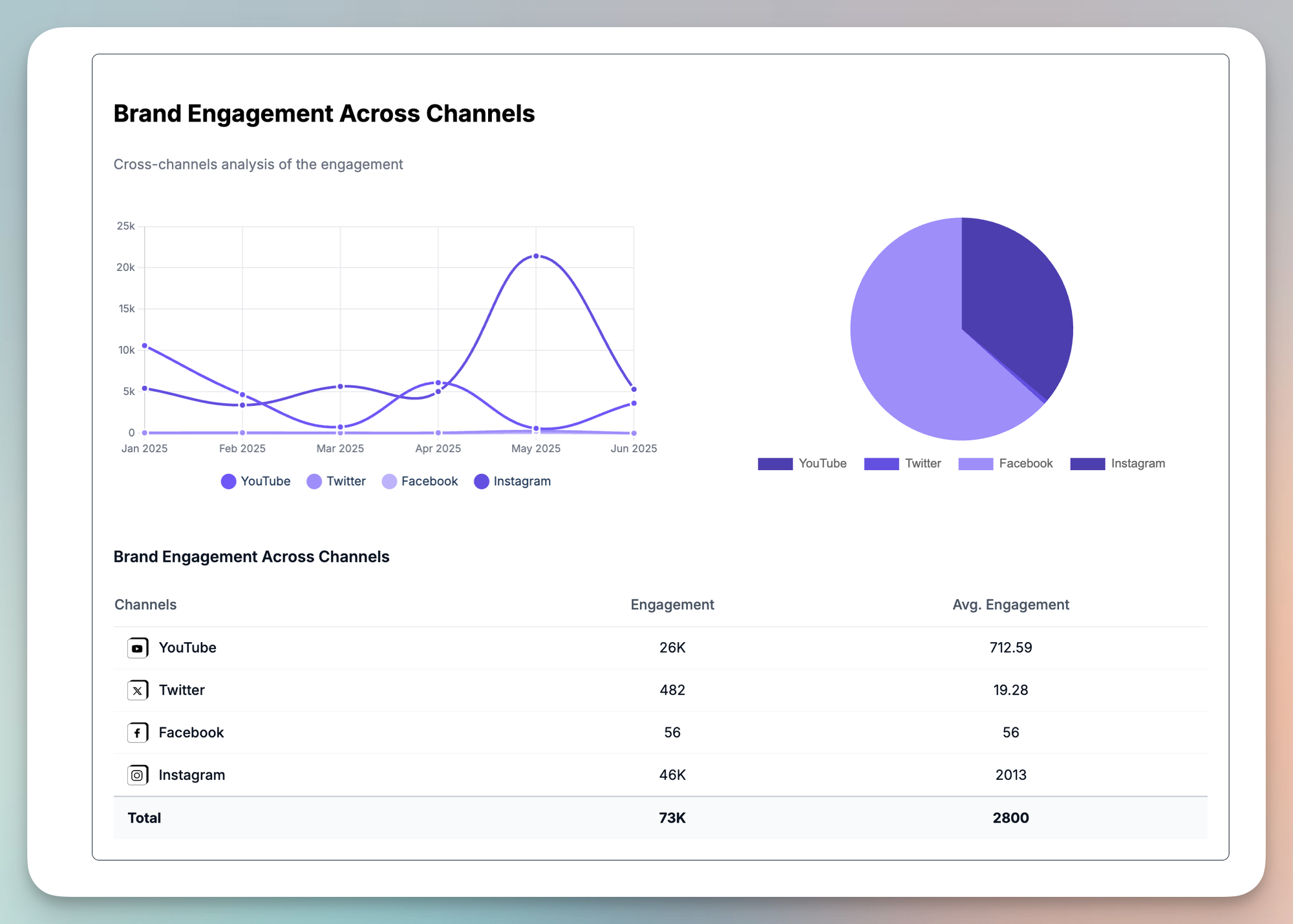Click the May 2025 peak data point
The image size is (1293, 924).
[536, 257]
